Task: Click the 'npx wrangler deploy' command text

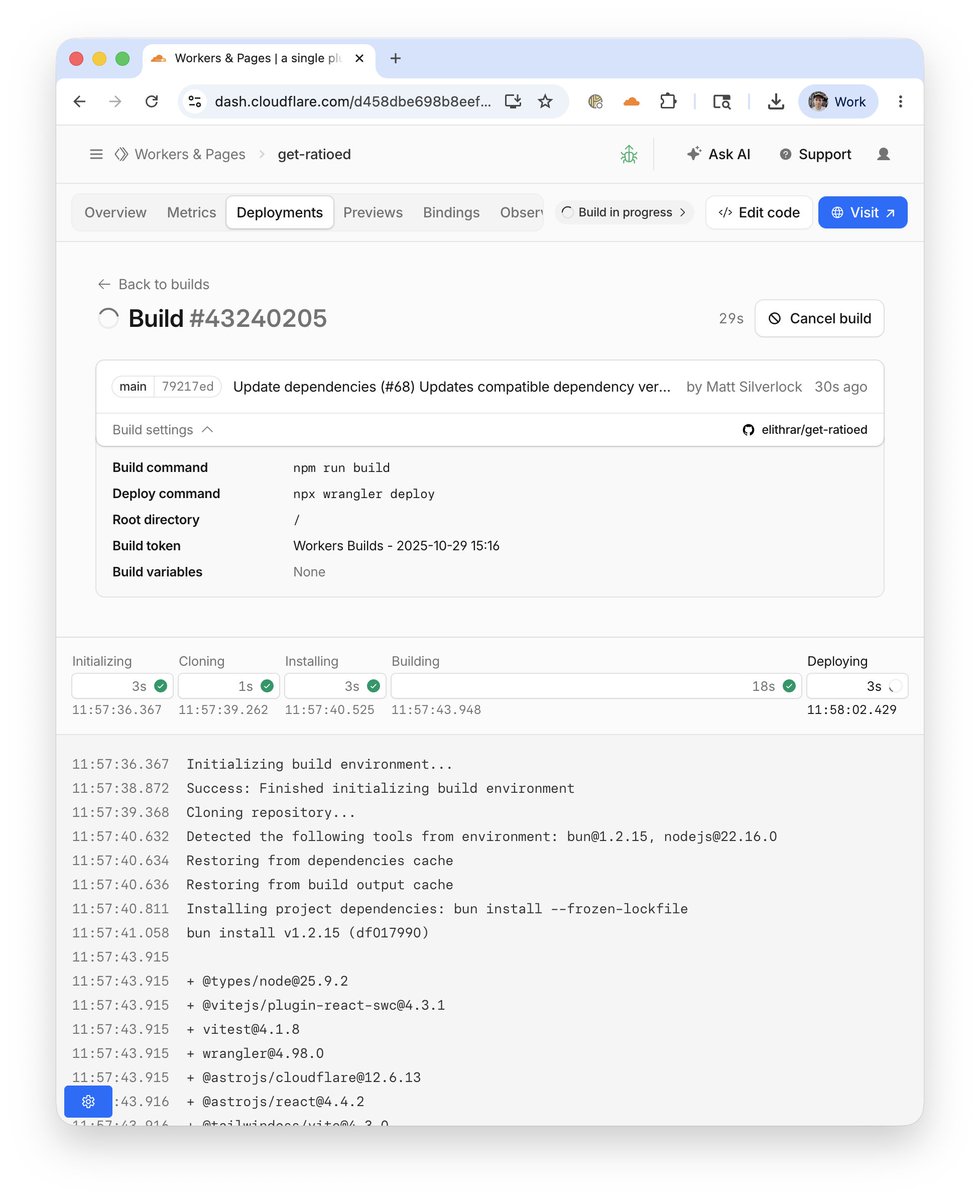Action: tap(363, 494)
